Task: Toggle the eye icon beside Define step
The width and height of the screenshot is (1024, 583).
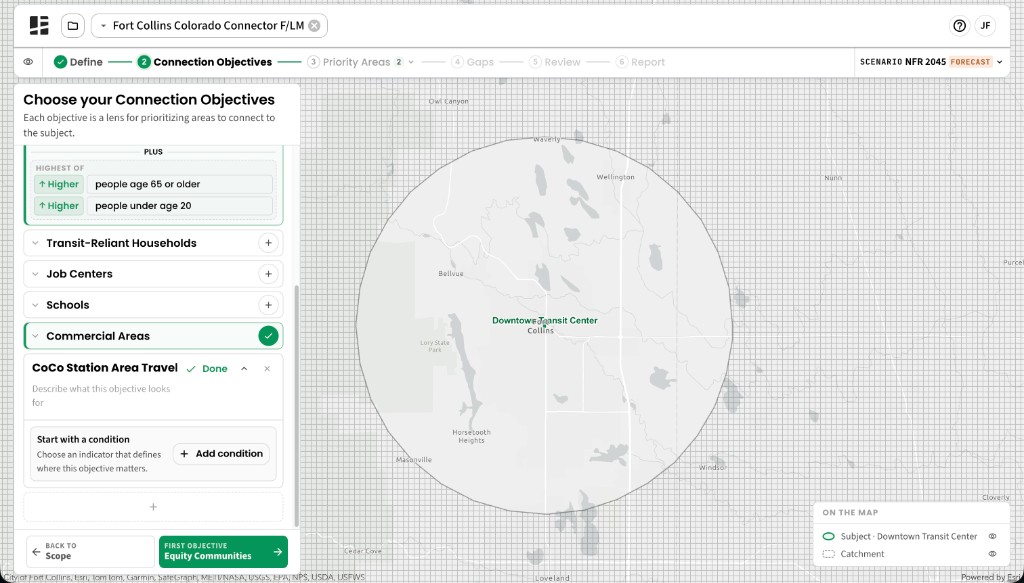Action: click(x=28, y=62)
